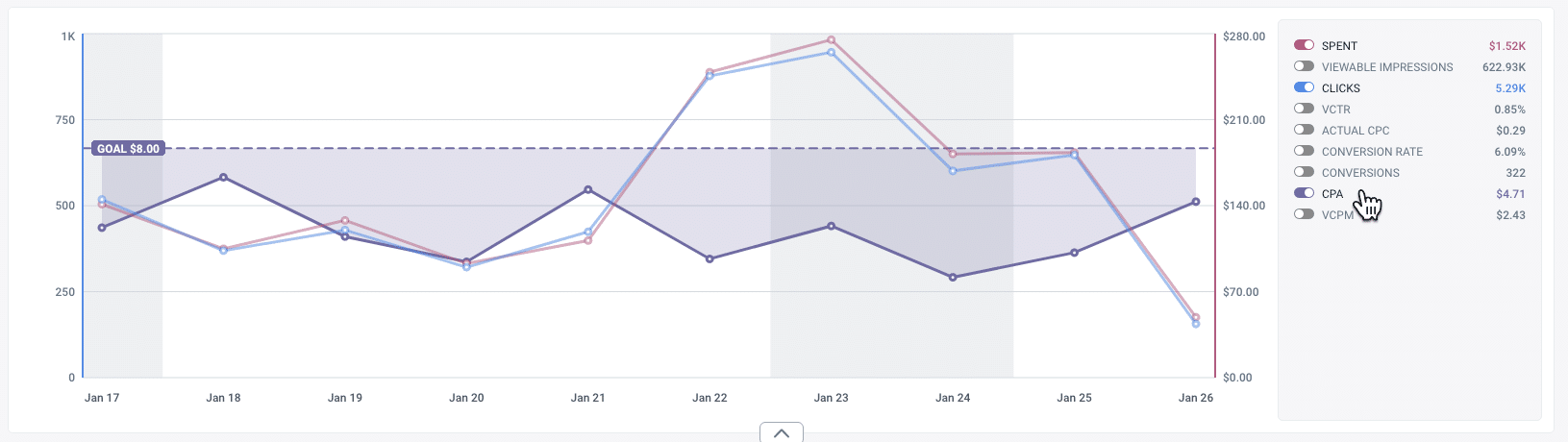Click the Jan 21 CPA data point
This screenshot has height=442, width=1568.
588,189
